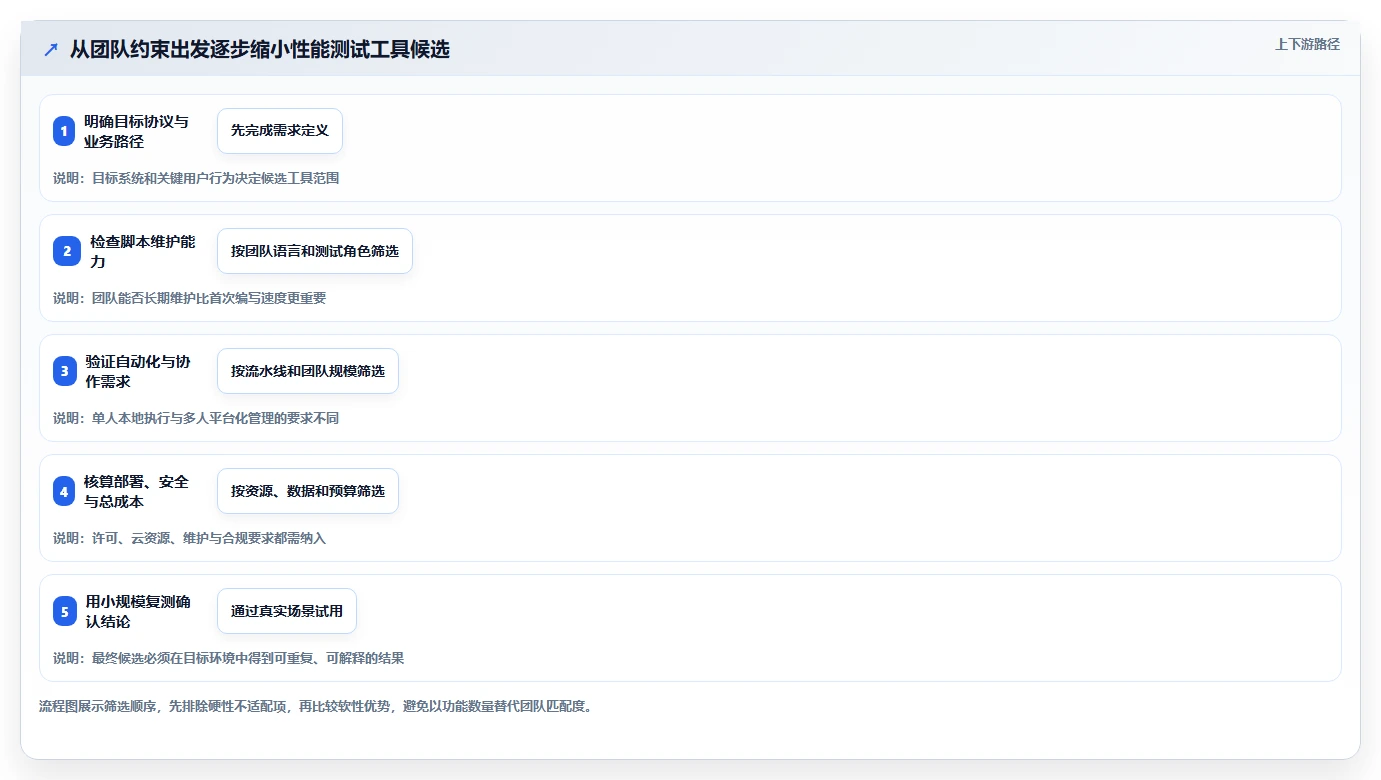Click step heading 核算部署、安全与总成本
1381x780 pixels.
pyautogui.click(x=136, y=491)
